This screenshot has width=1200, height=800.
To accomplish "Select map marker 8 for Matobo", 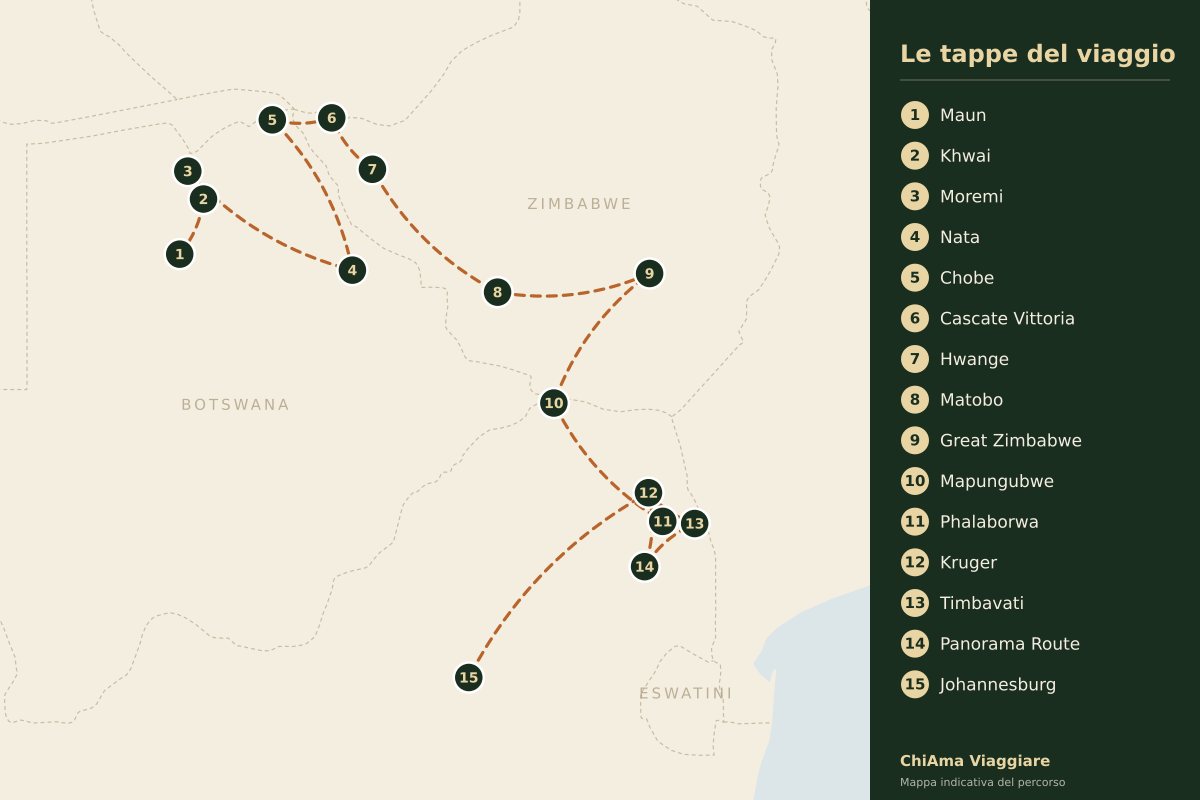I will pyautogui.click(x=497, y=292).
